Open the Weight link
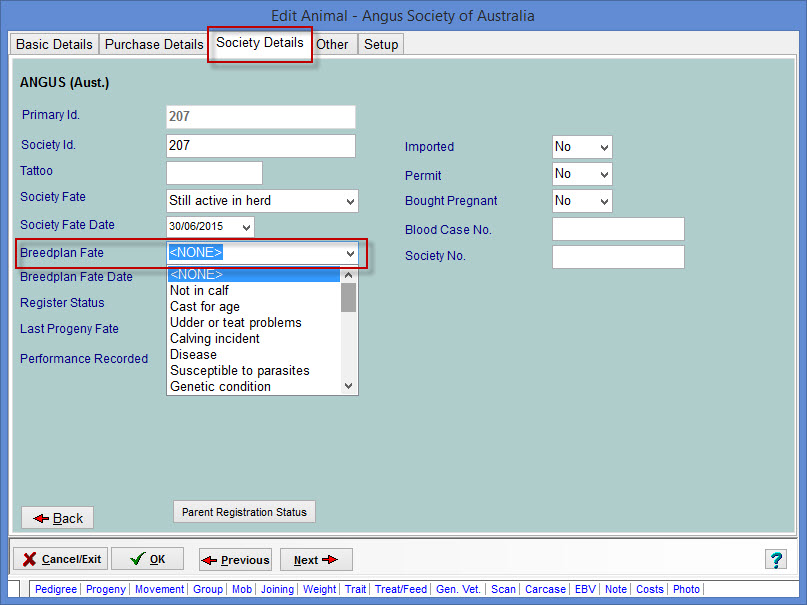Image resolution: width=807 pixels, height=605 pixels. pyautogui.click(x=319, y=589)
